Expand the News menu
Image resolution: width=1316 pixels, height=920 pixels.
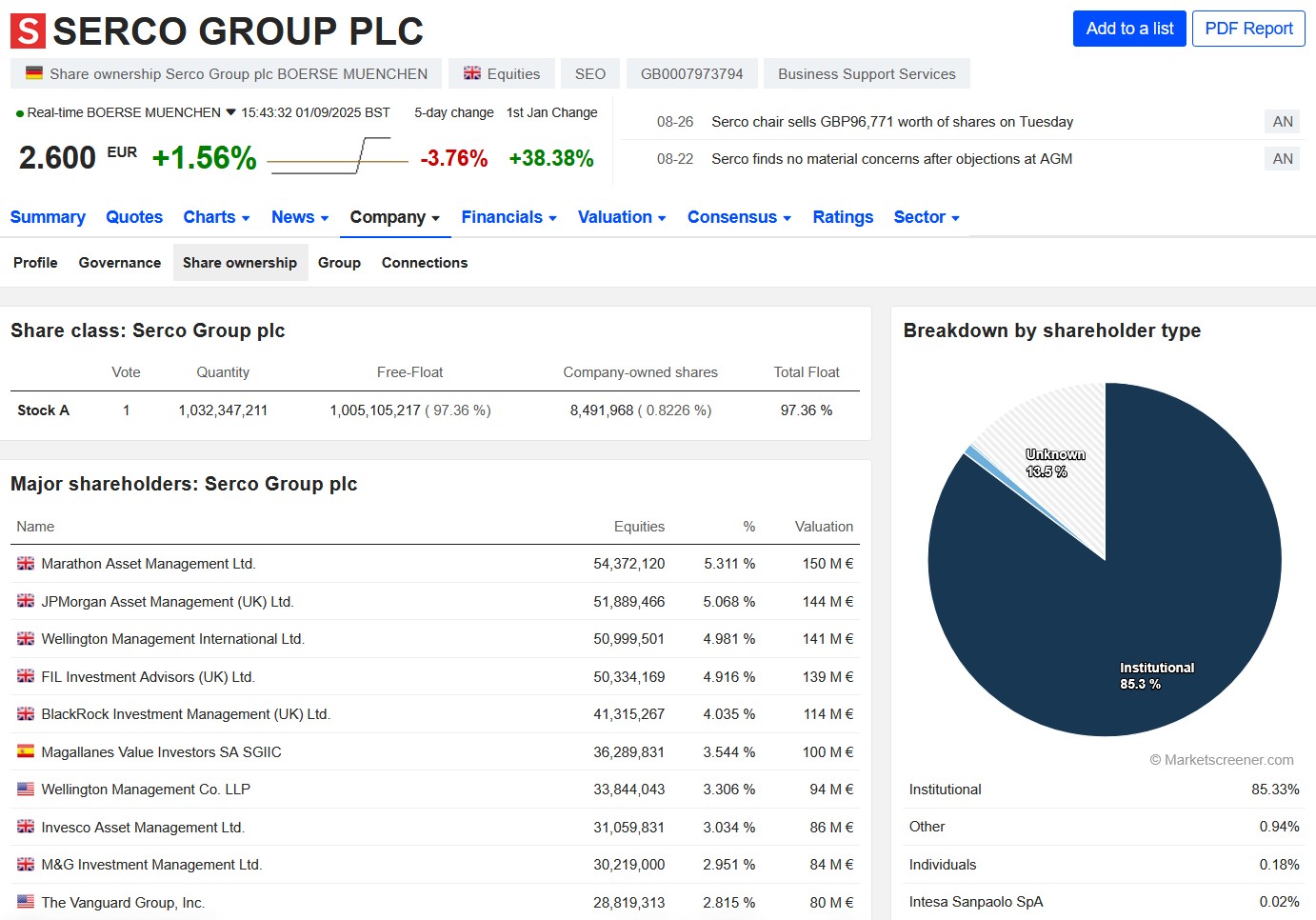[300, 217]
